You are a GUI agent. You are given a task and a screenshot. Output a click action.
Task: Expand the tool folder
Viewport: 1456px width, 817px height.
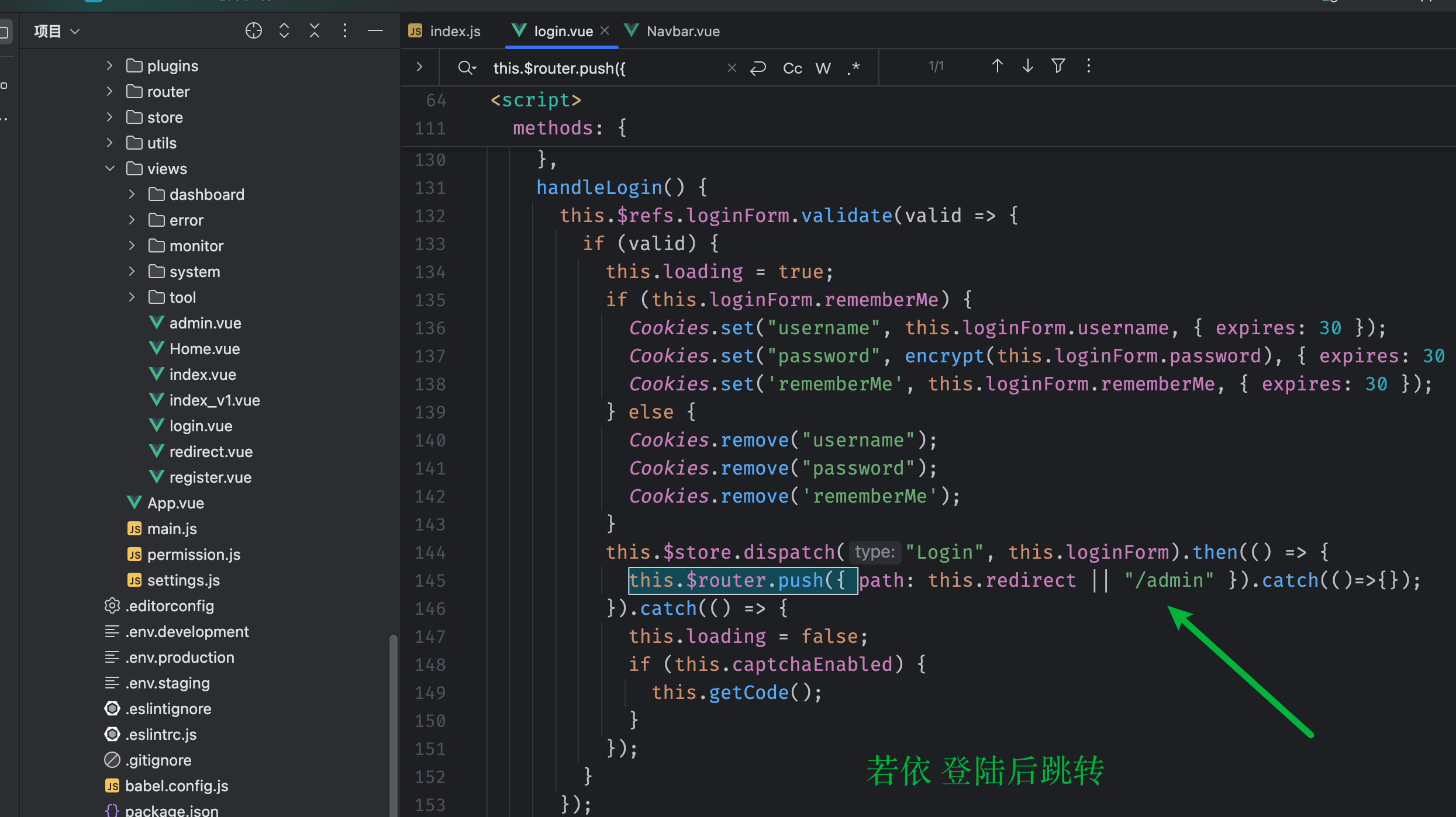point(132,297)
